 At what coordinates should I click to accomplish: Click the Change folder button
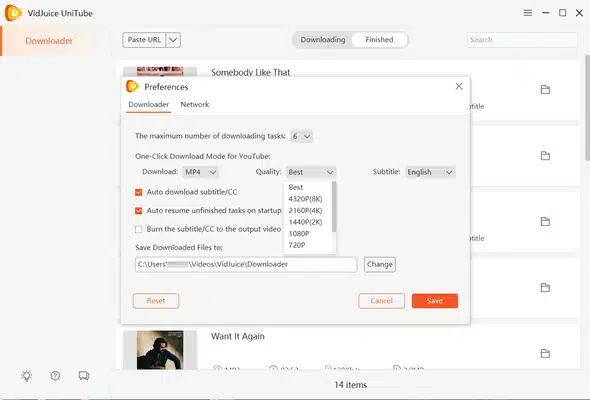coord(380,265)
